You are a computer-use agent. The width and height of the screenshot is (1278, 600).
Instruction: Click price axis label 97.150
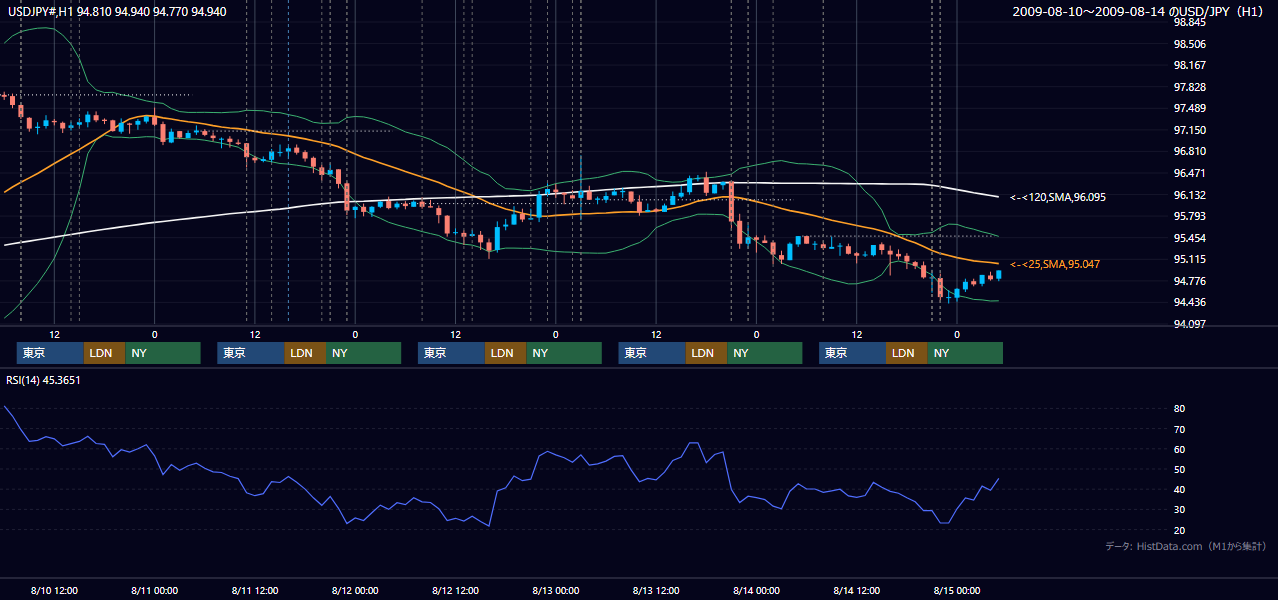pyautogui.click(x=1189, y=130)
